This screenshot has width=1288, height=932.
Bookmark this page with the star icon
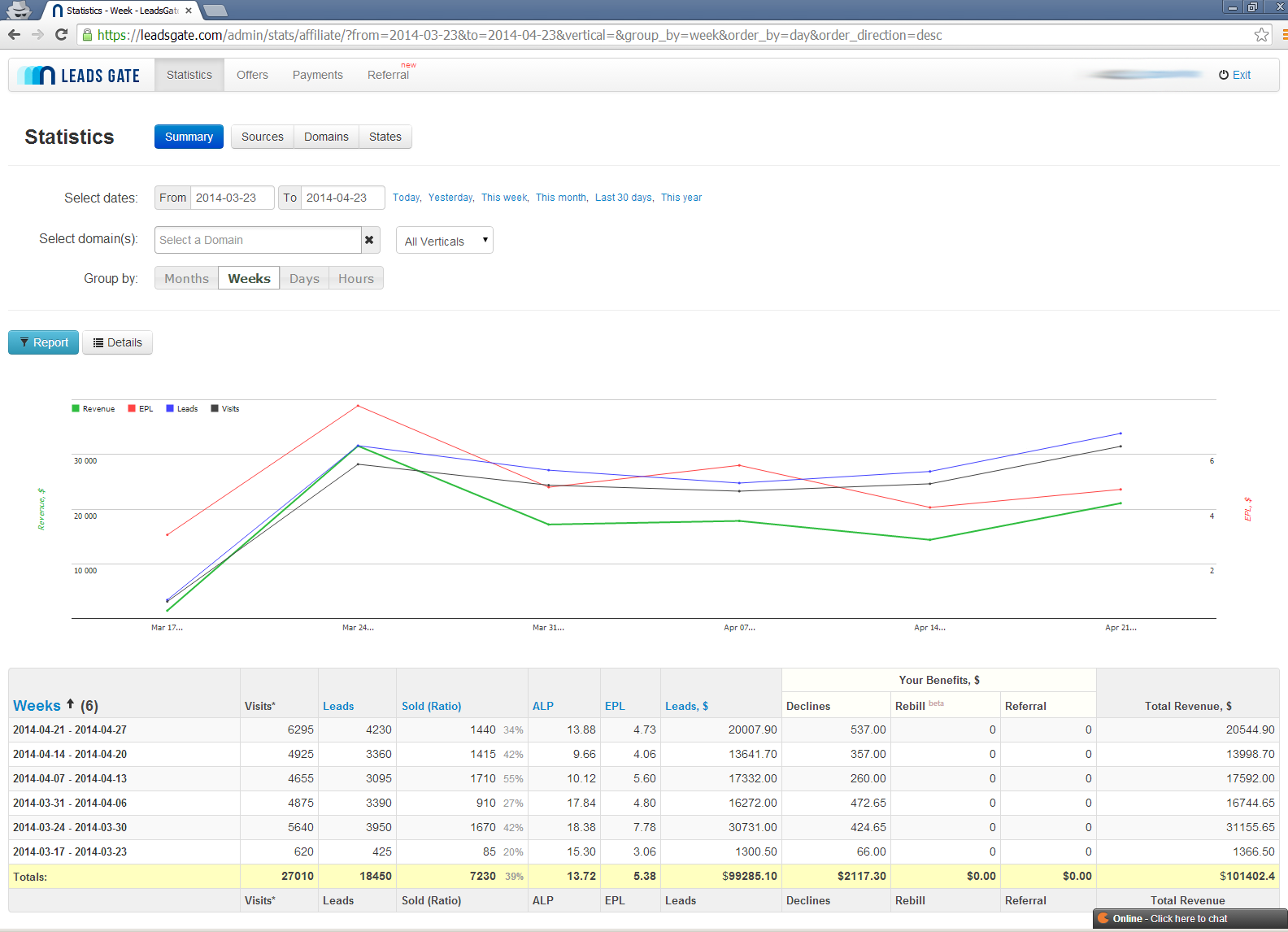click(1261, 35)
